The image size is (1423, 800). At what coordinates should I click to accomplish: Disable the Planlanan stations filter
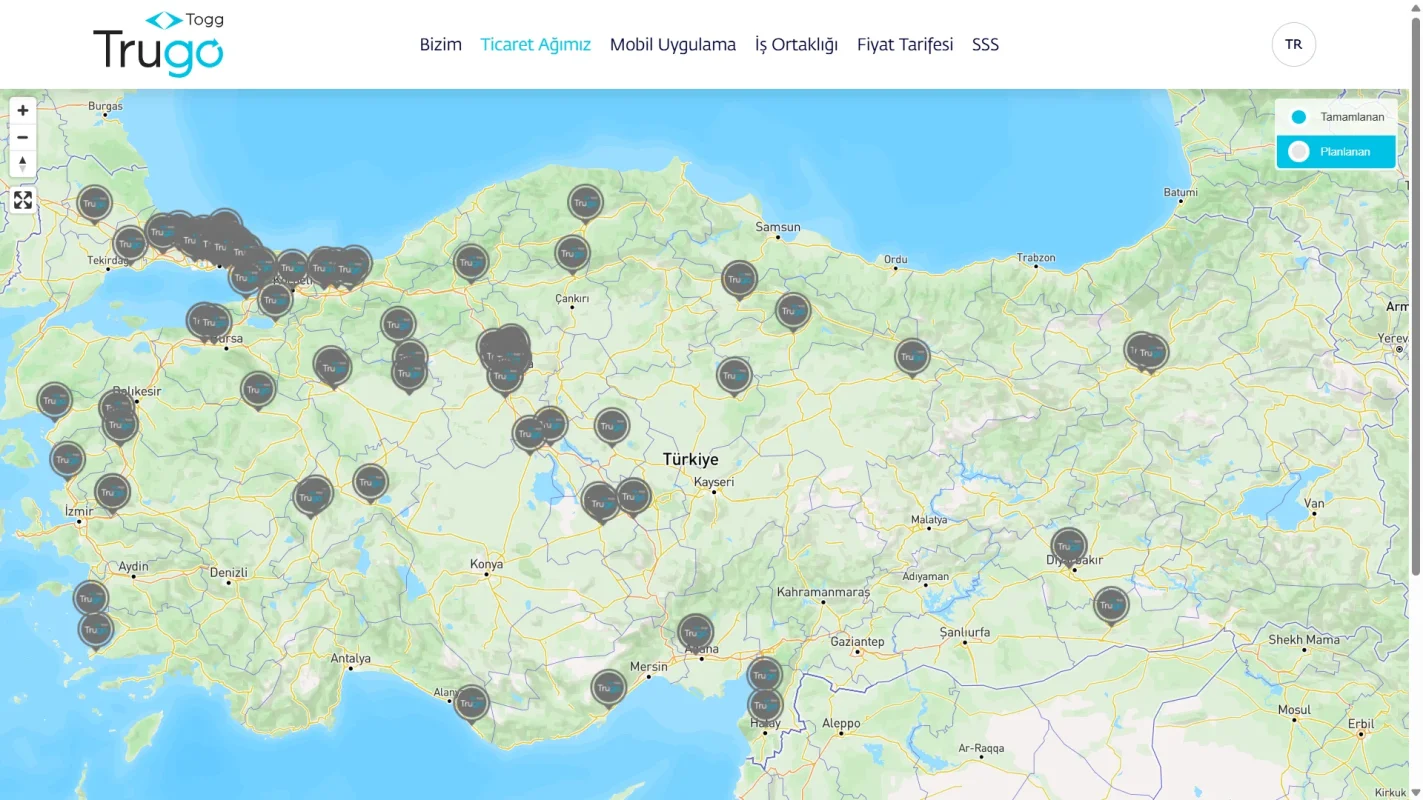tap(1335, 151)
